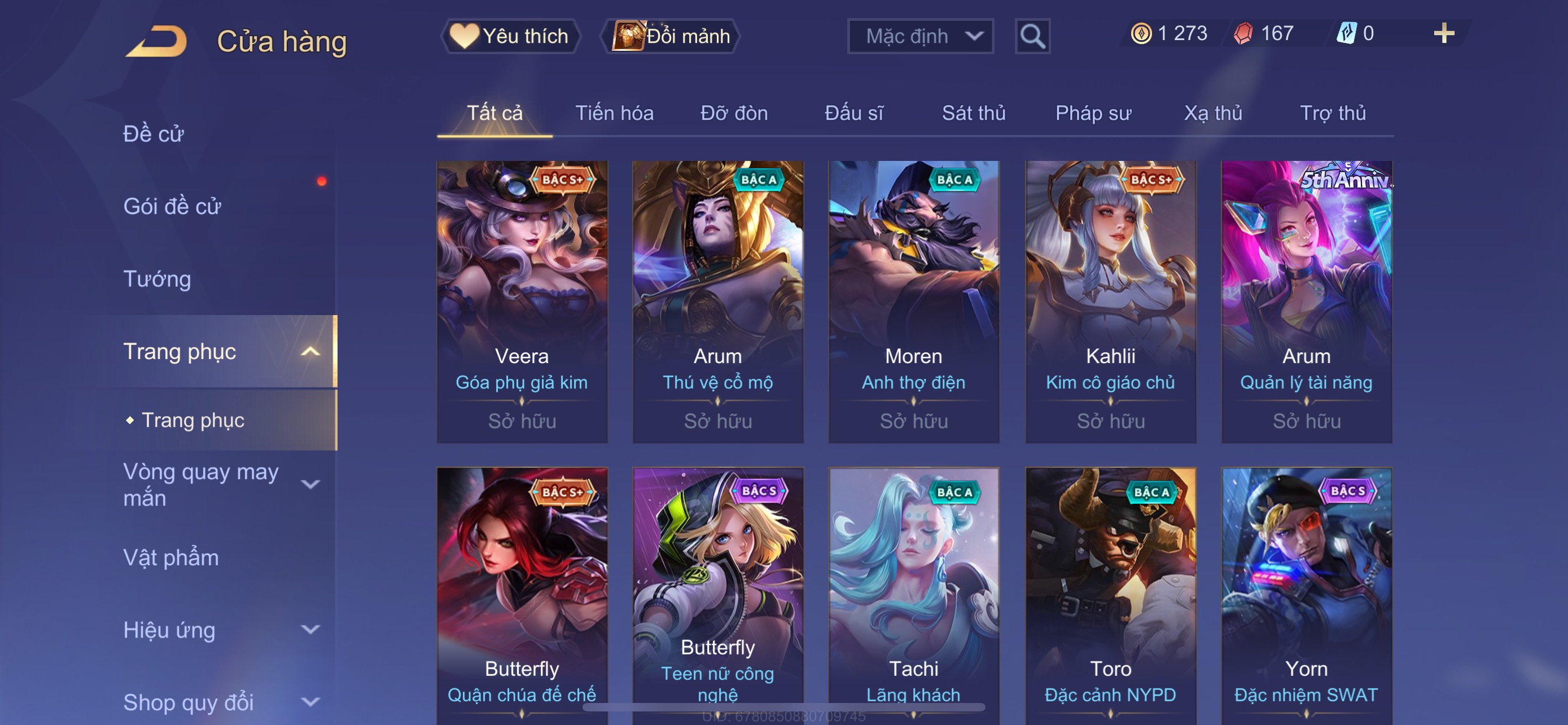Open Veera Góa phụ giả kim skin card
Image resolution: width=1568 pixels, height=725 pixels.
coord(522,302)
